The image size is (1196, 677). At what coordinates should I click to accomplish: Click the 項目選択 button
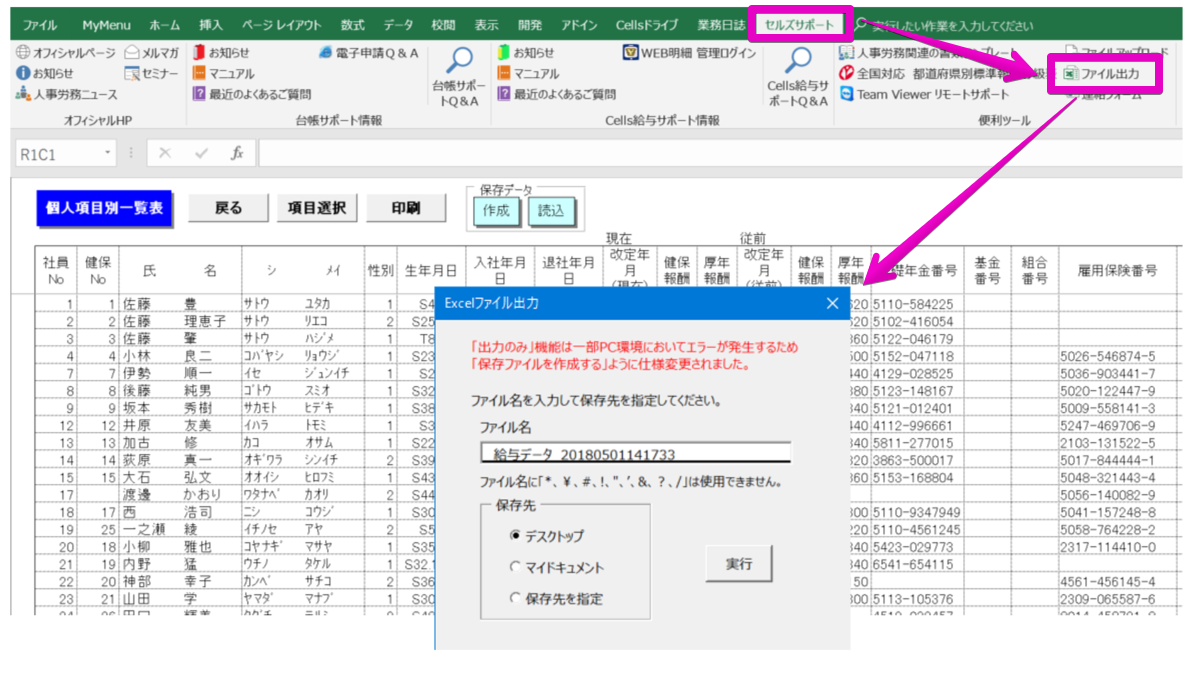click(317, 208)
